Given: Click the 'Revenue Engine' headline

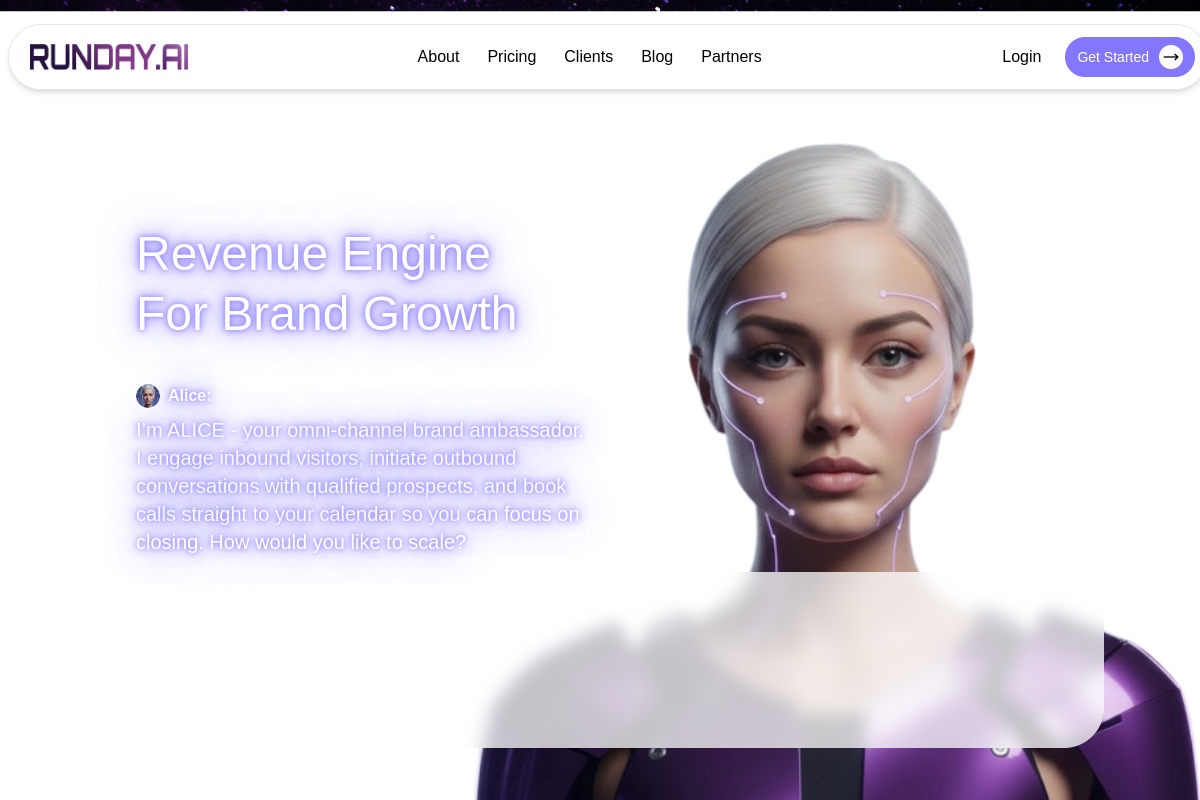Looking at the screenshot, I should 313,253.
